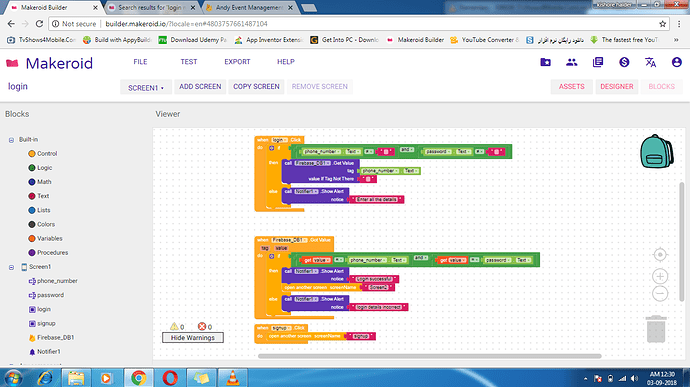Bookmark this page with the star icon
Viewport: 690px width, 387px height.
(662, 24)
